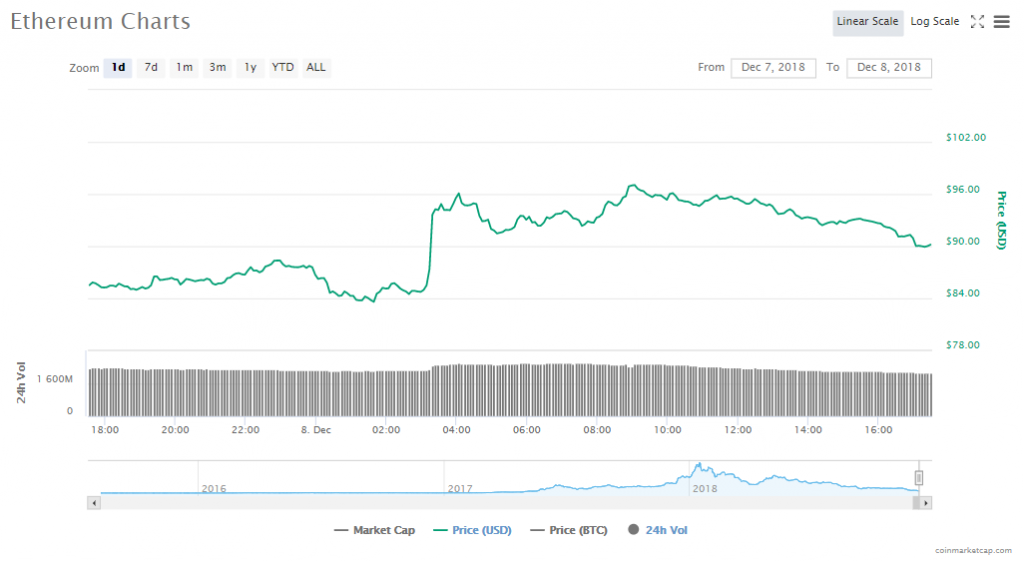Toggle Market Cap series in legend
This screenshot has height=562, width=1024.
click(375, 530)
